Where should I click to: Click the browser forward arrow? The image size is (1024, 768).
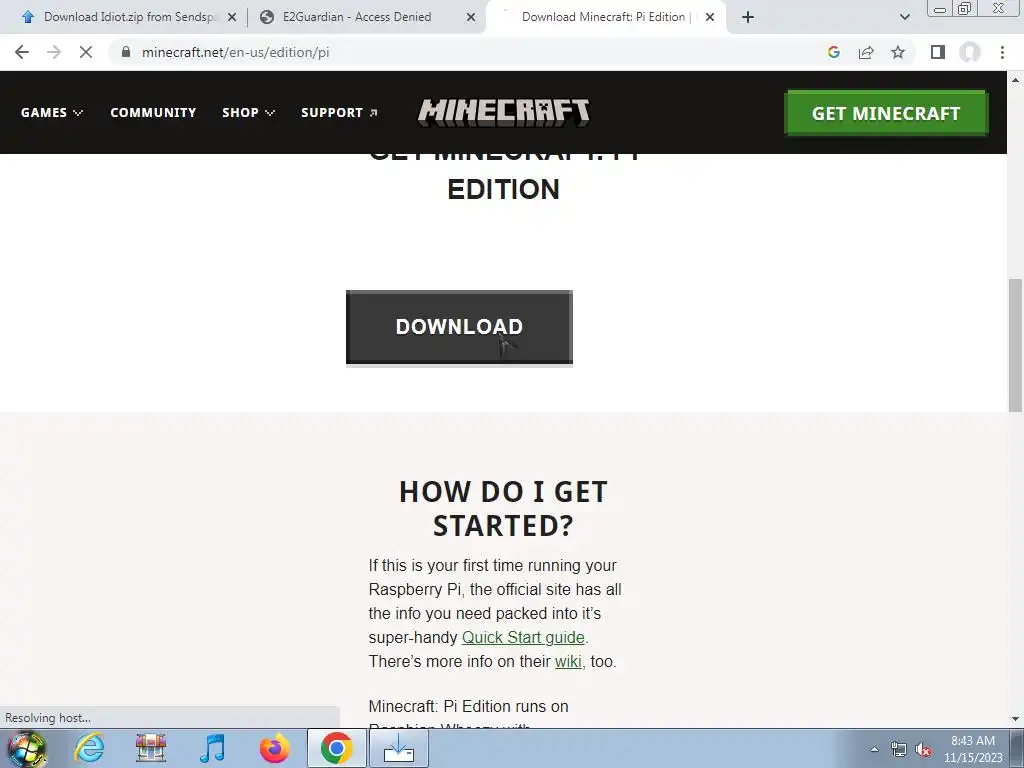(x=54, y=52)
